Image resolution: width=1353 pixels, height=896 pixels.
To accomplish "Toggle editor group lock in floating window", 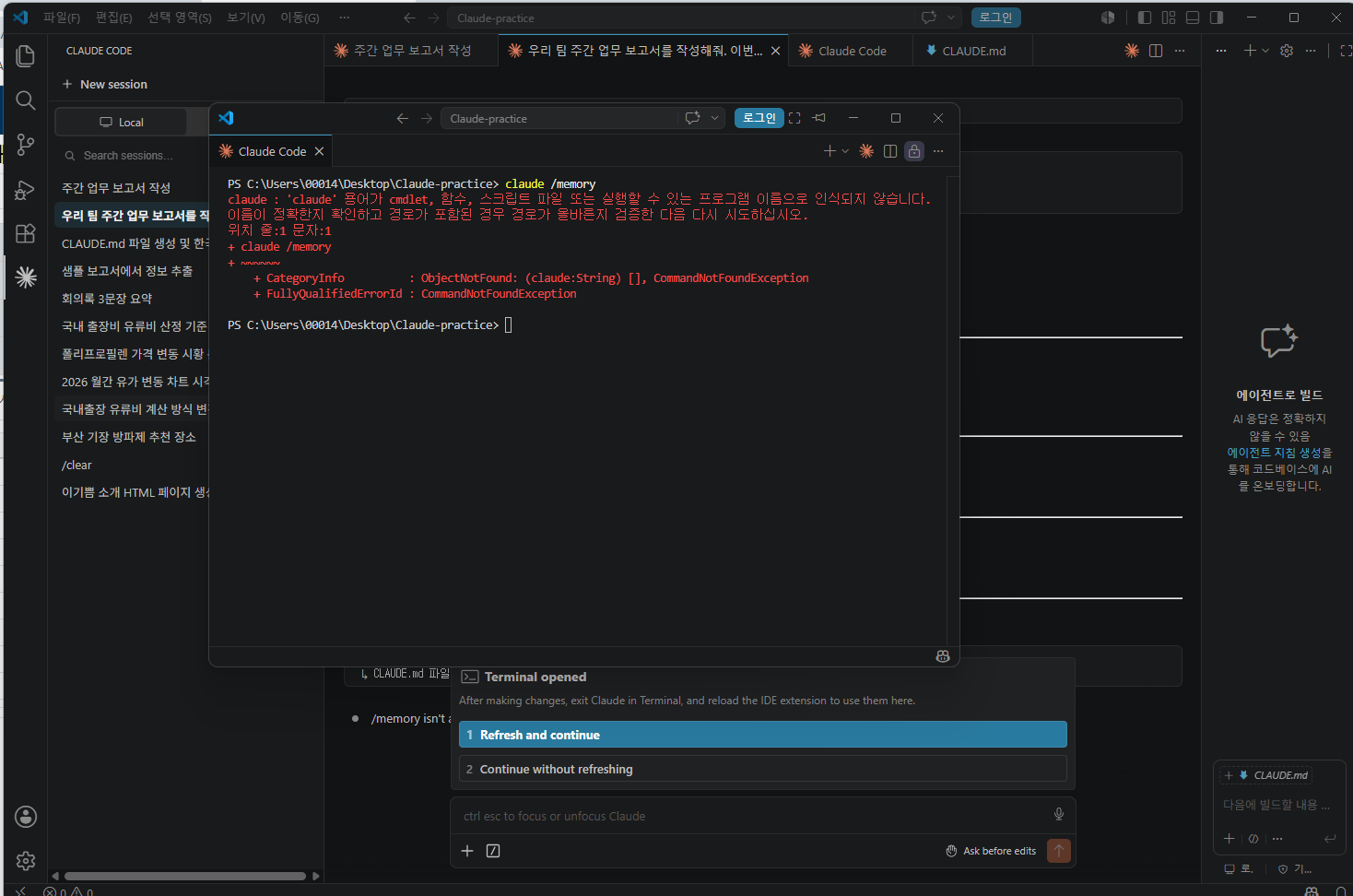I will 914,151.
